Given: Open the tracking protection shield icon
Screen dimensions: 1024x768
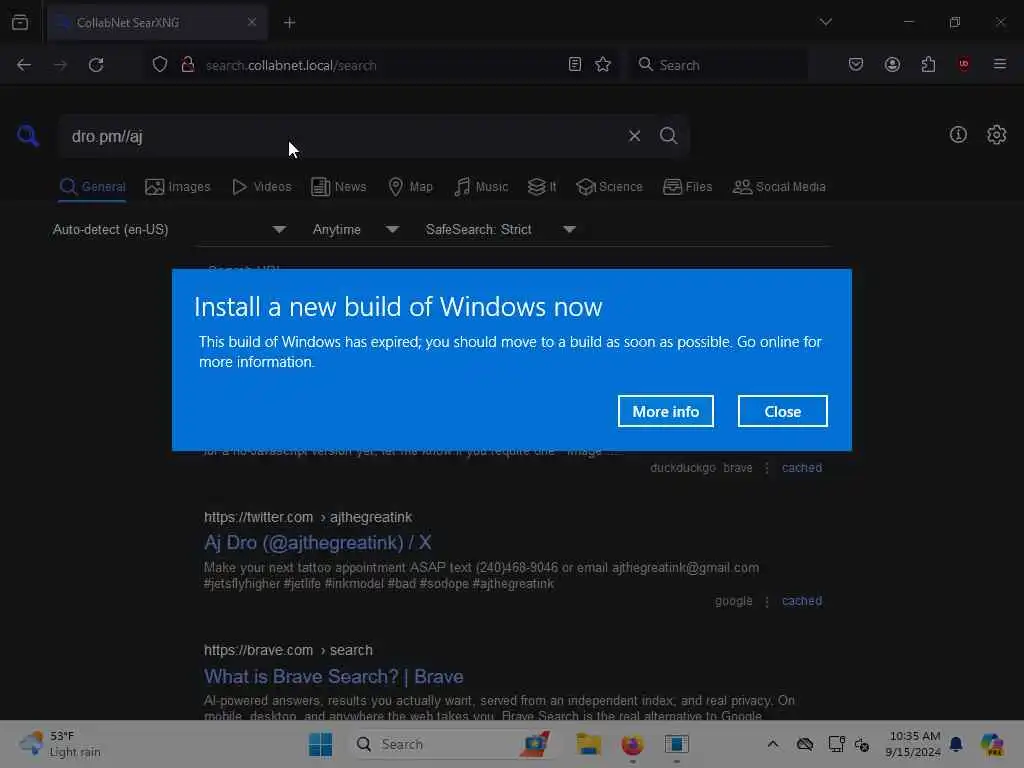Looking at the screenshot, I should (160, 65).
